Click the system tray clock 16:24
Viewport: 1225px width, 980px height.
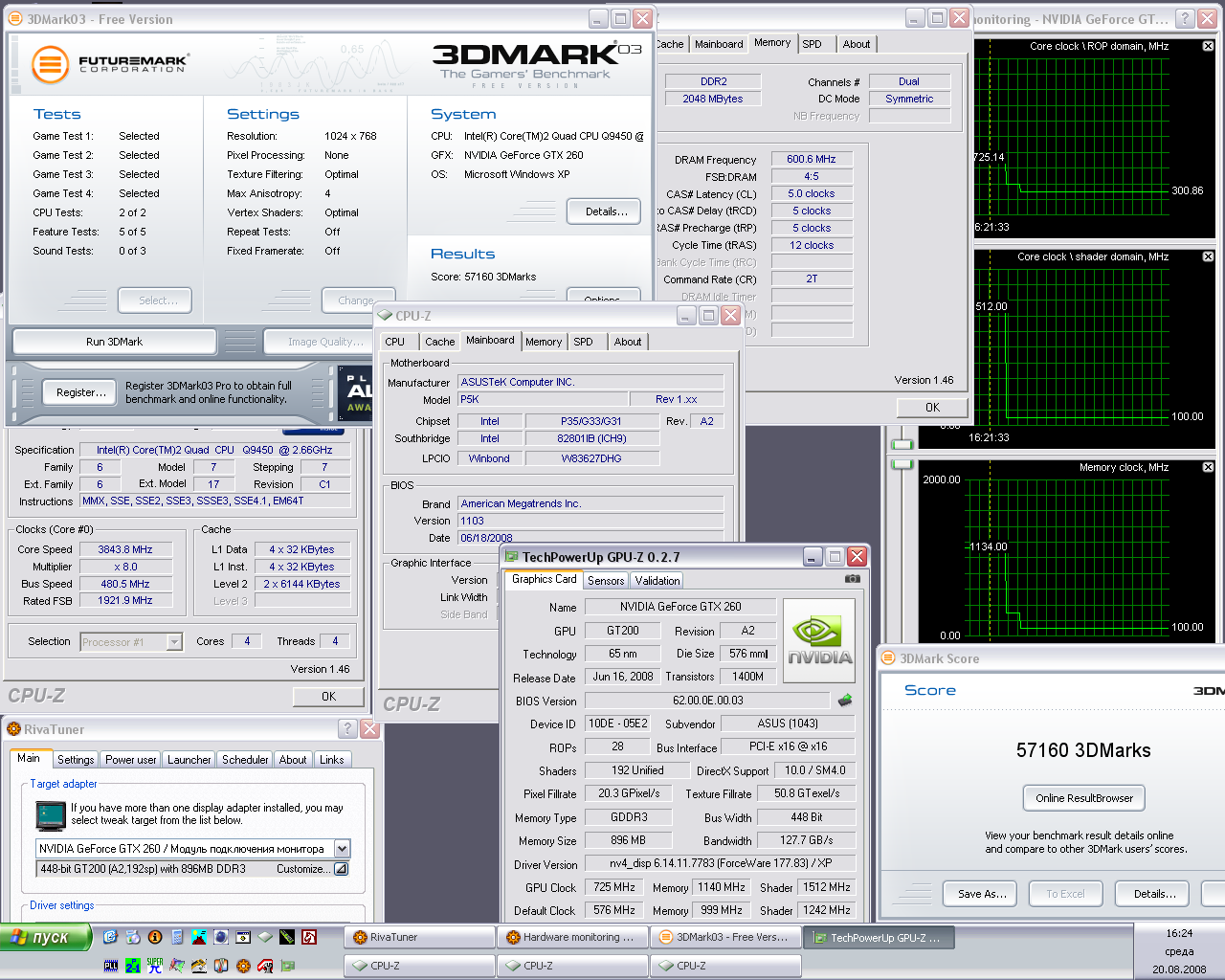[1179, 933]
